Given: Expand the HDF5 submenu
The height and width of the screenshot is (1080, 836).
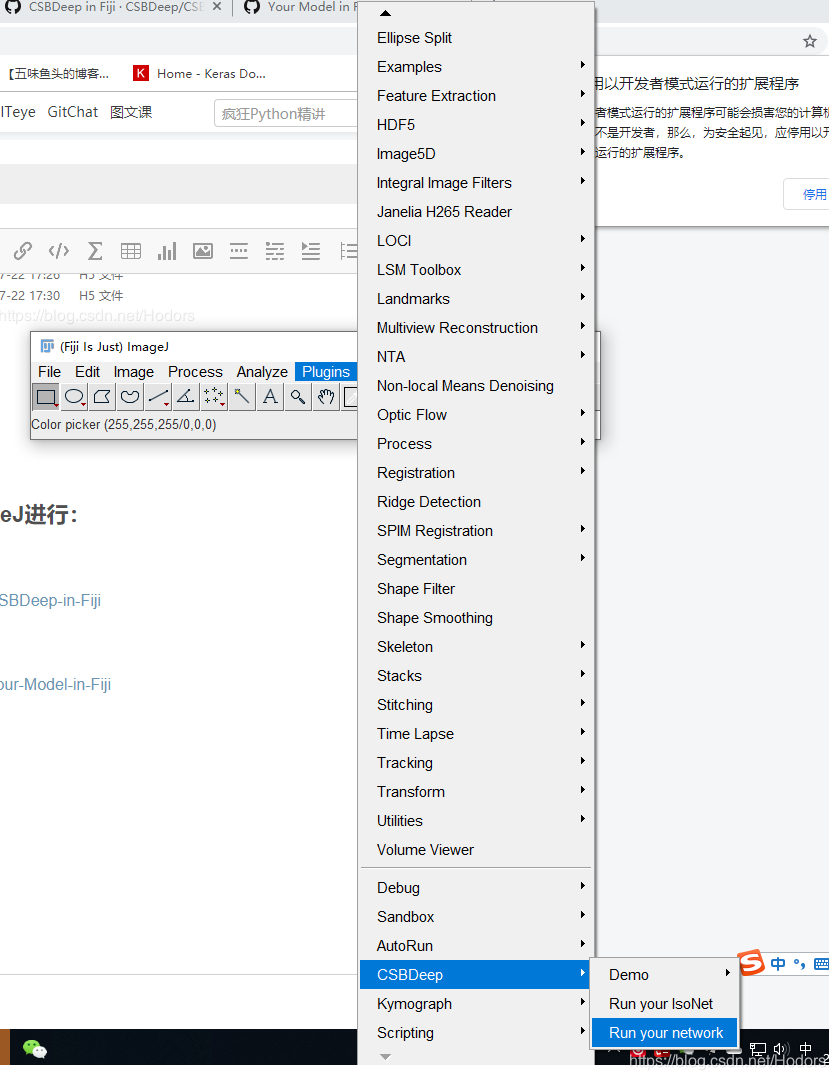Looking at the screenshot, I should coord(475,125).
